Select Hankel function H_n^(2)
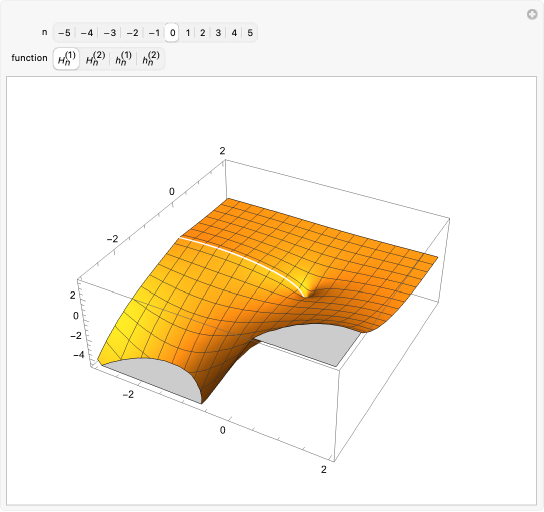 coord(95,59)
